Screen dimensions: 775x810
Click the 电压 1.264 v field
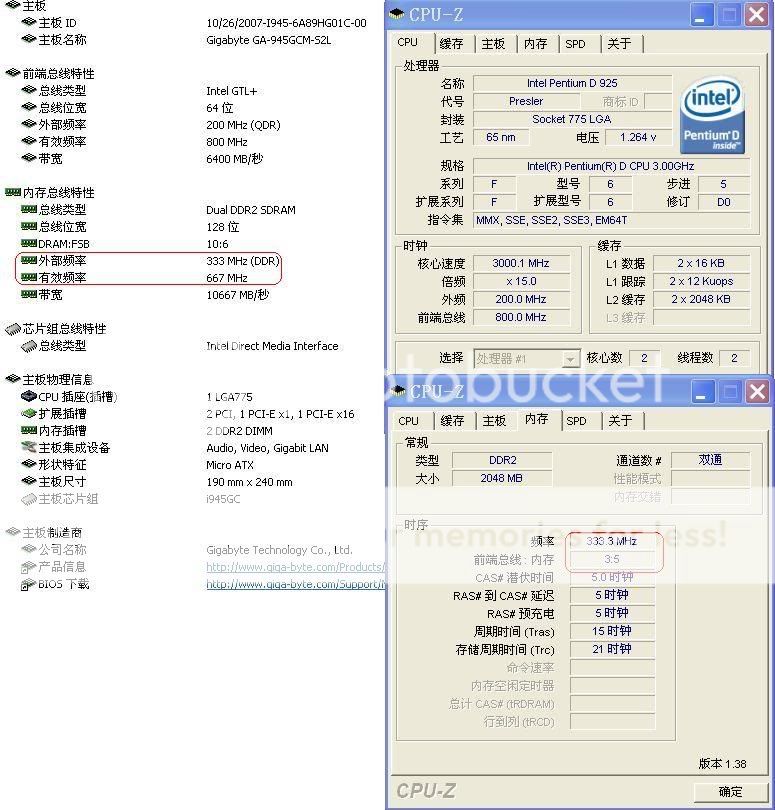coord(638,137)
